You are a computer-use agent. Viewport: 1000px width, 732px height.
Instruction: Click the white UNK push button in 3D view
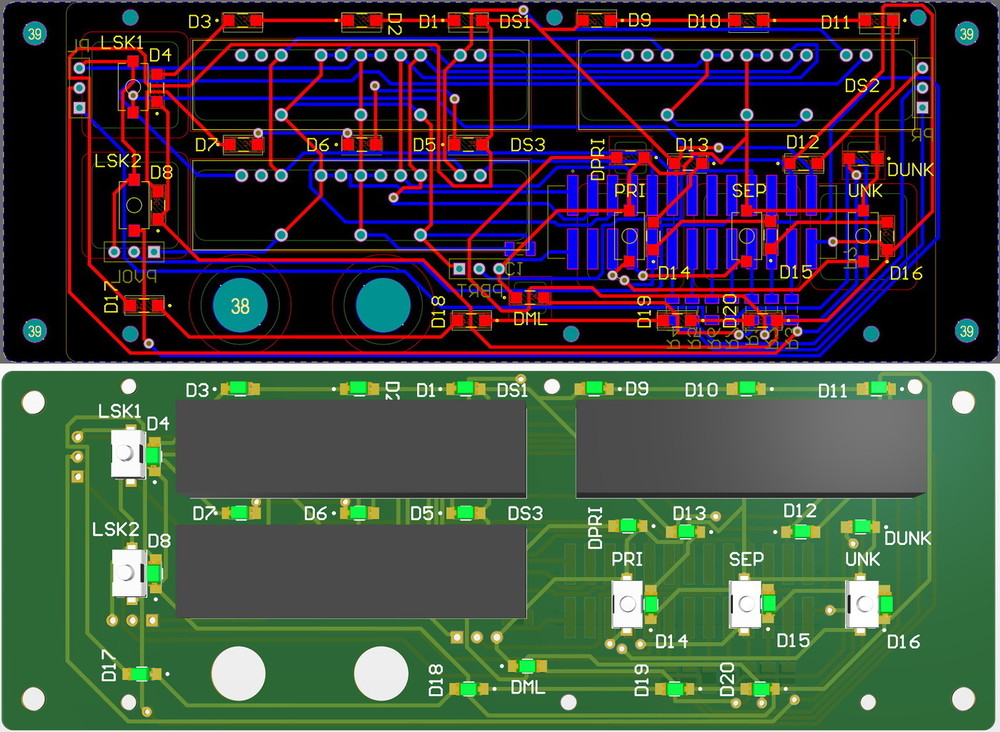862,604
